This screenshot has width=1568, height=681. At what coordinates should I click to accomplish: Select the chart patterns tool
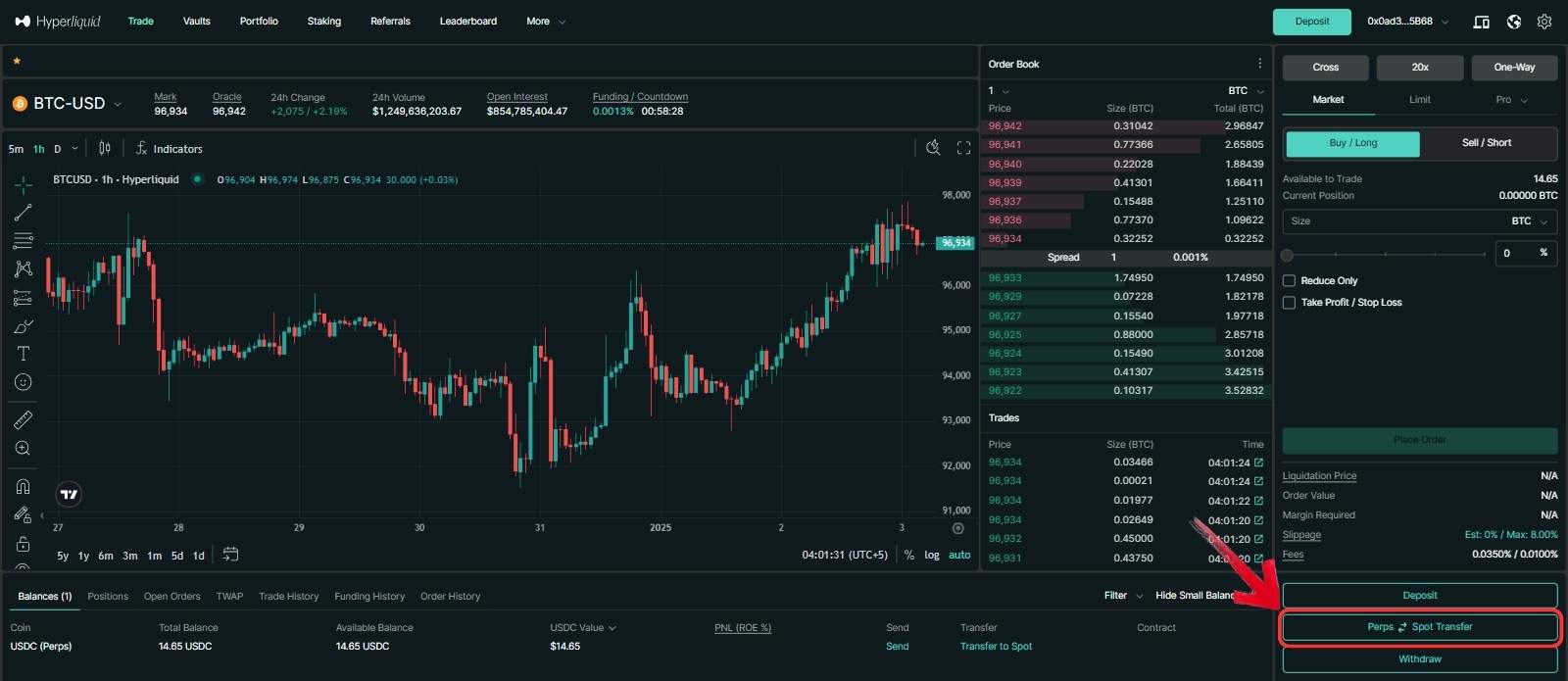(24, 268)
